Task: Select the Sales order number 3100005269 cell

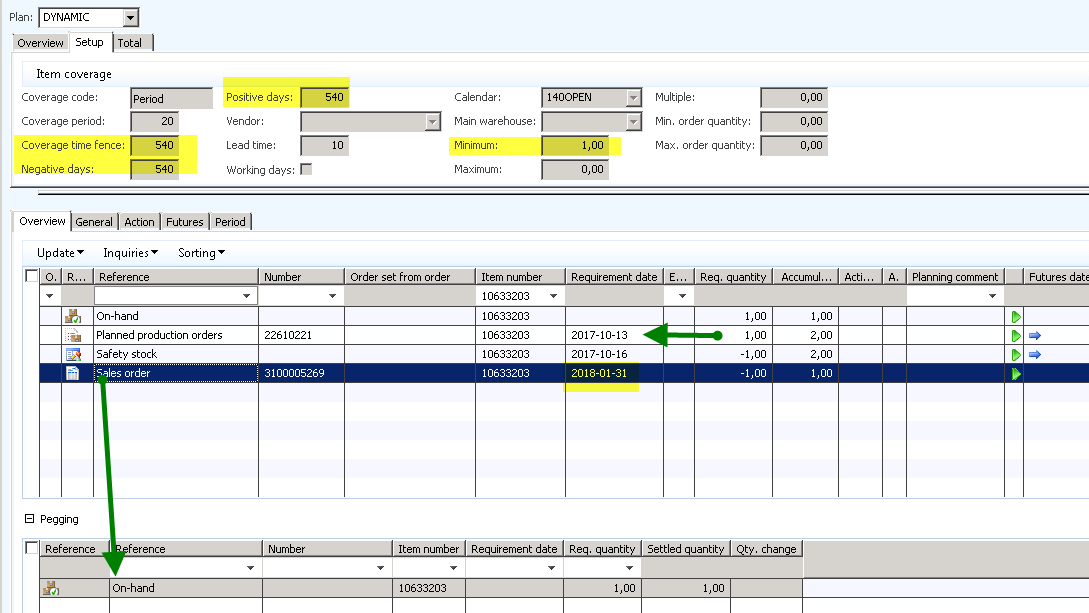Action: [x=301, y=373]
